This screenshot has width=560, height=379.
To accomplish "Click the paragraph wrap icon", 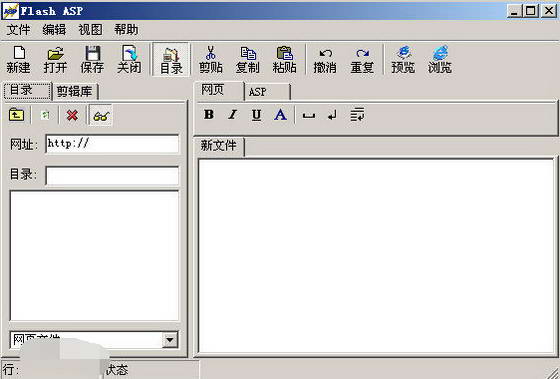I will tap(357, 115).
